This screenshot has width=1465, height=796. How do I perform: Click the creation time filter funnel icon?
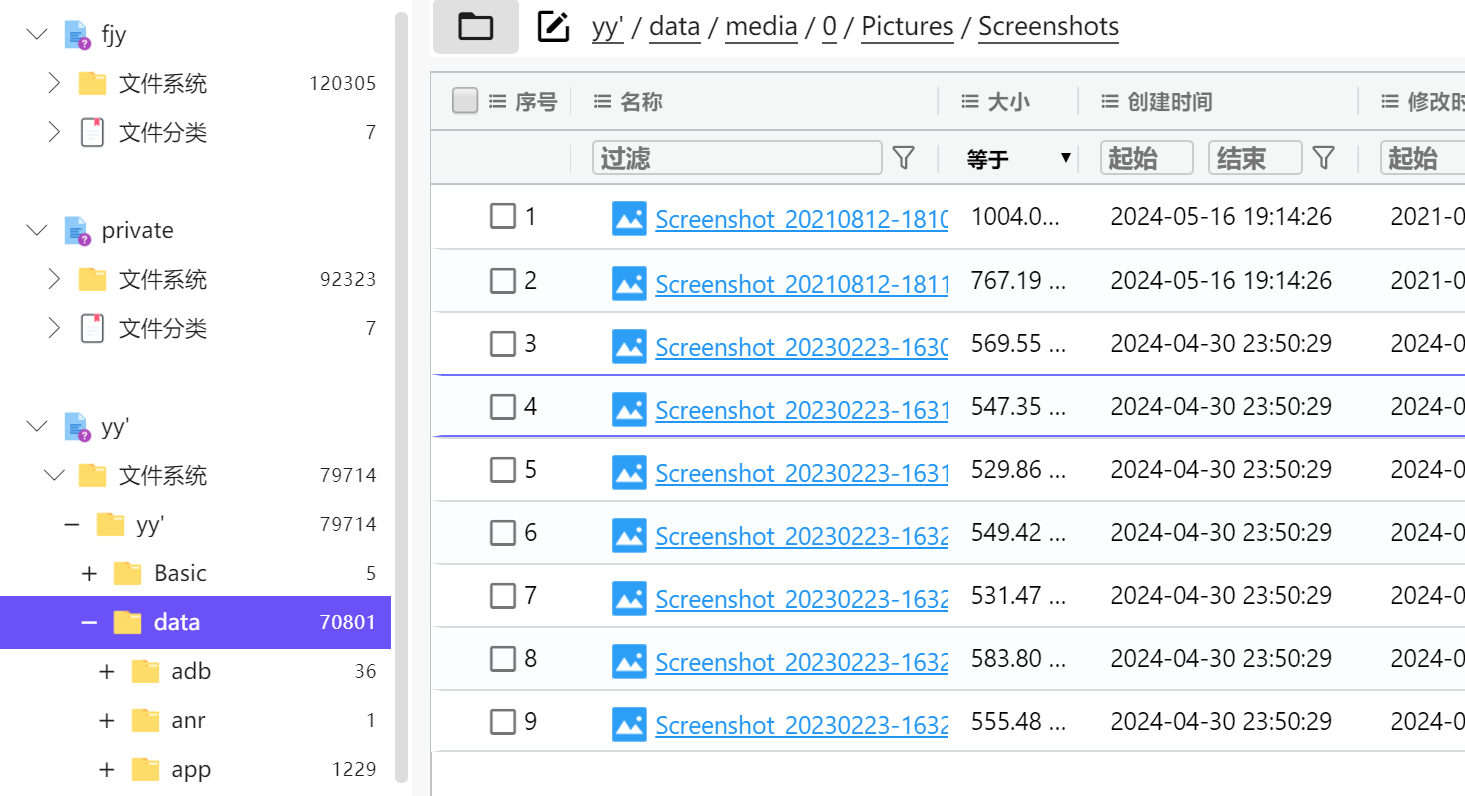click(1323, 158)
